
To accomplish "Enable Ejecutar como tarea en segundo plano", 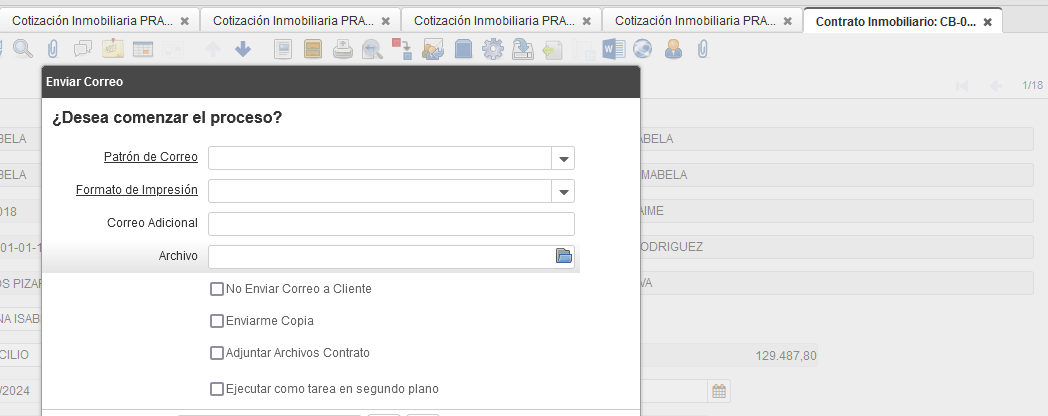I will tap(217, 389).
